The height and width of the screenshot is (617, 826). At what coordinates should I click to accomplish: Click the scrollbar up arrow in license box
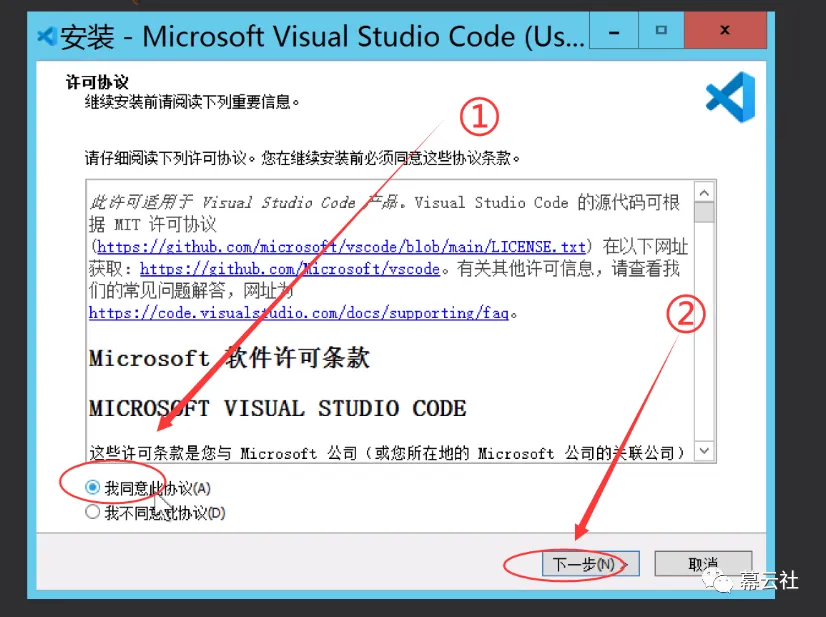pos(704,193)
